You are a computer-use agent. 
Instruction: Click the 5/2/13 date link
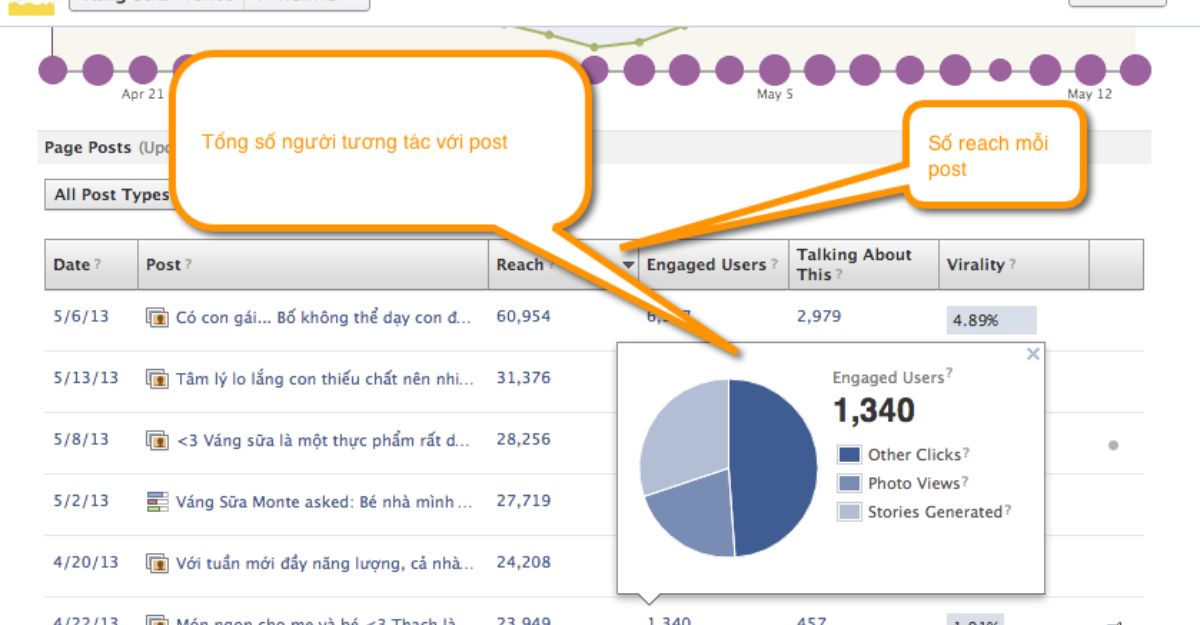click(x=81, y=502)
